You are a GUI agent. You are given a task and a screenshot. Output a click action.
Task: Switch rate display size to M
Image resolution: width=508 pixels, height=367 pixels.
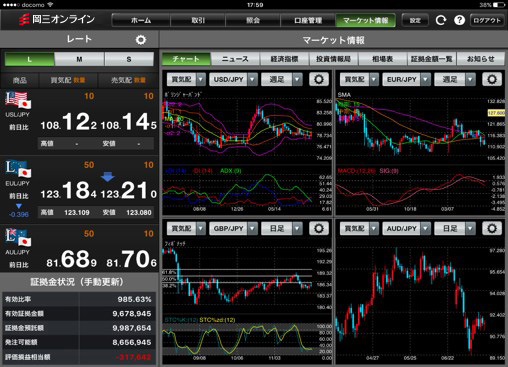pyautogui.click(x=79, y=59)
